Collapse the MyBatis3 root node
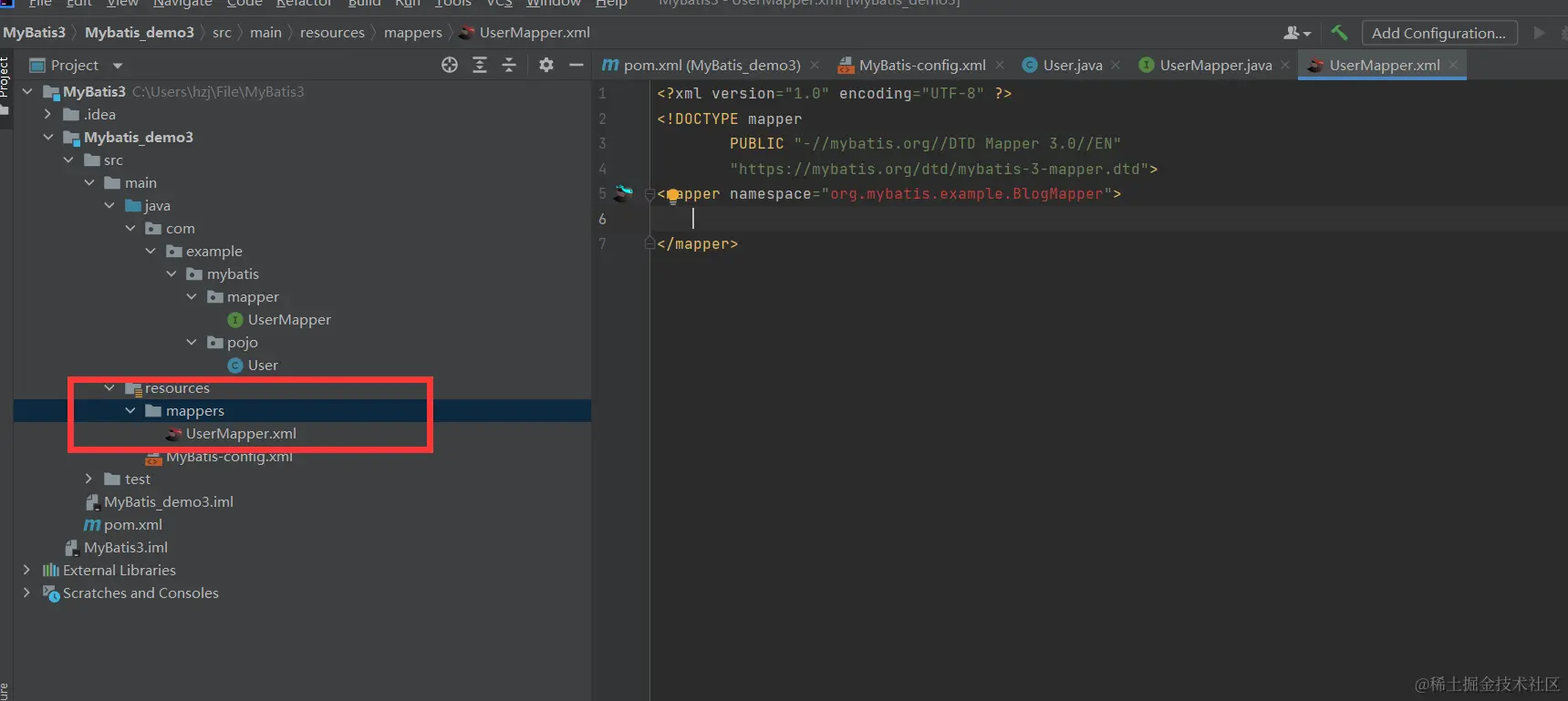The height and width of the screenshot is (701, 1568). click(26, 91)
